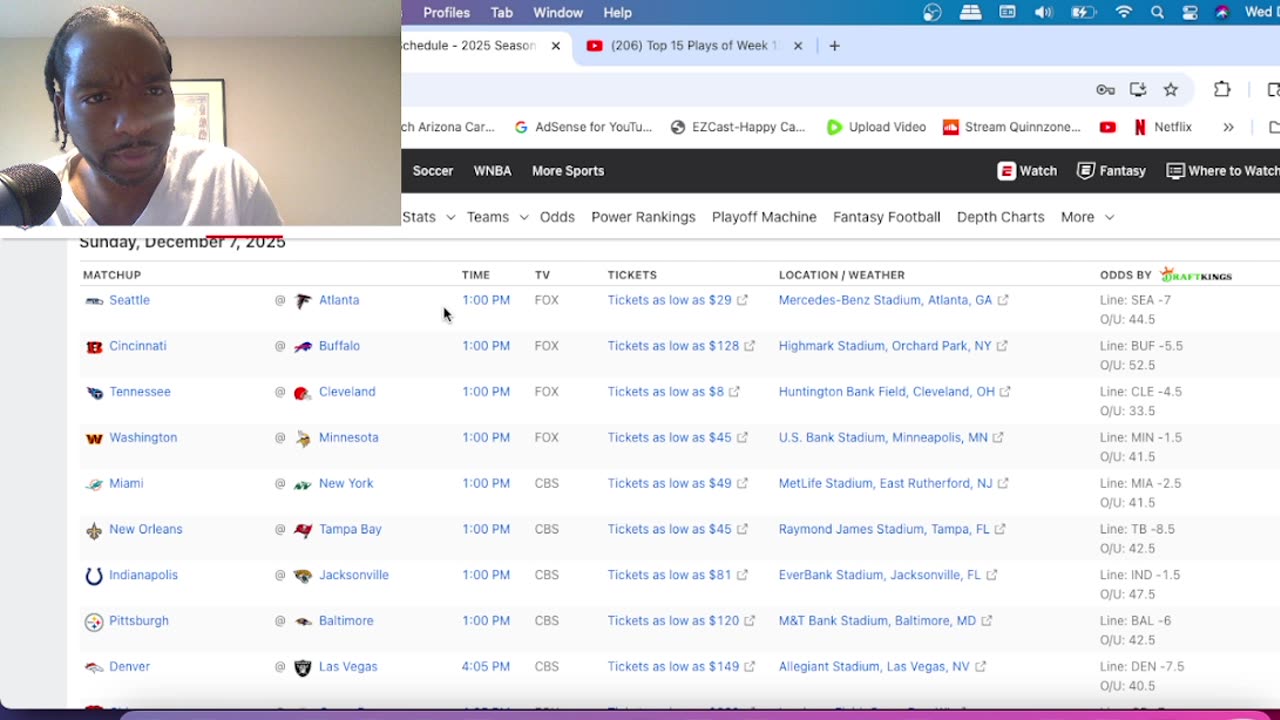Open Control Center in the menu bar

[x=1190, y=13]
